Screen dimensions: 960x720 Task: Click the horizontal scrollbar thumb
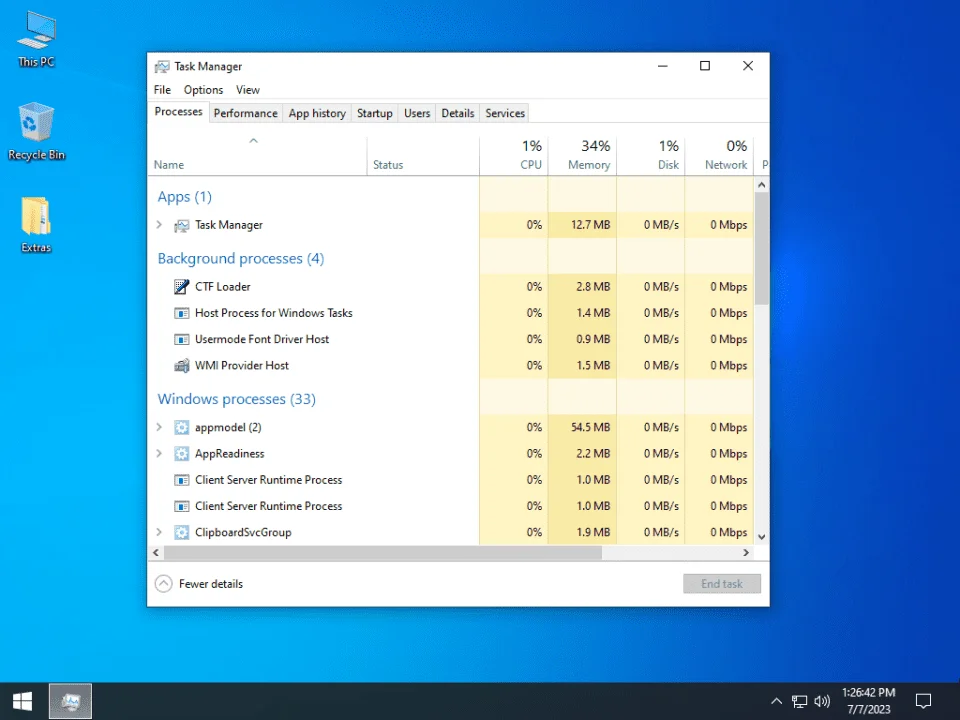383,552
